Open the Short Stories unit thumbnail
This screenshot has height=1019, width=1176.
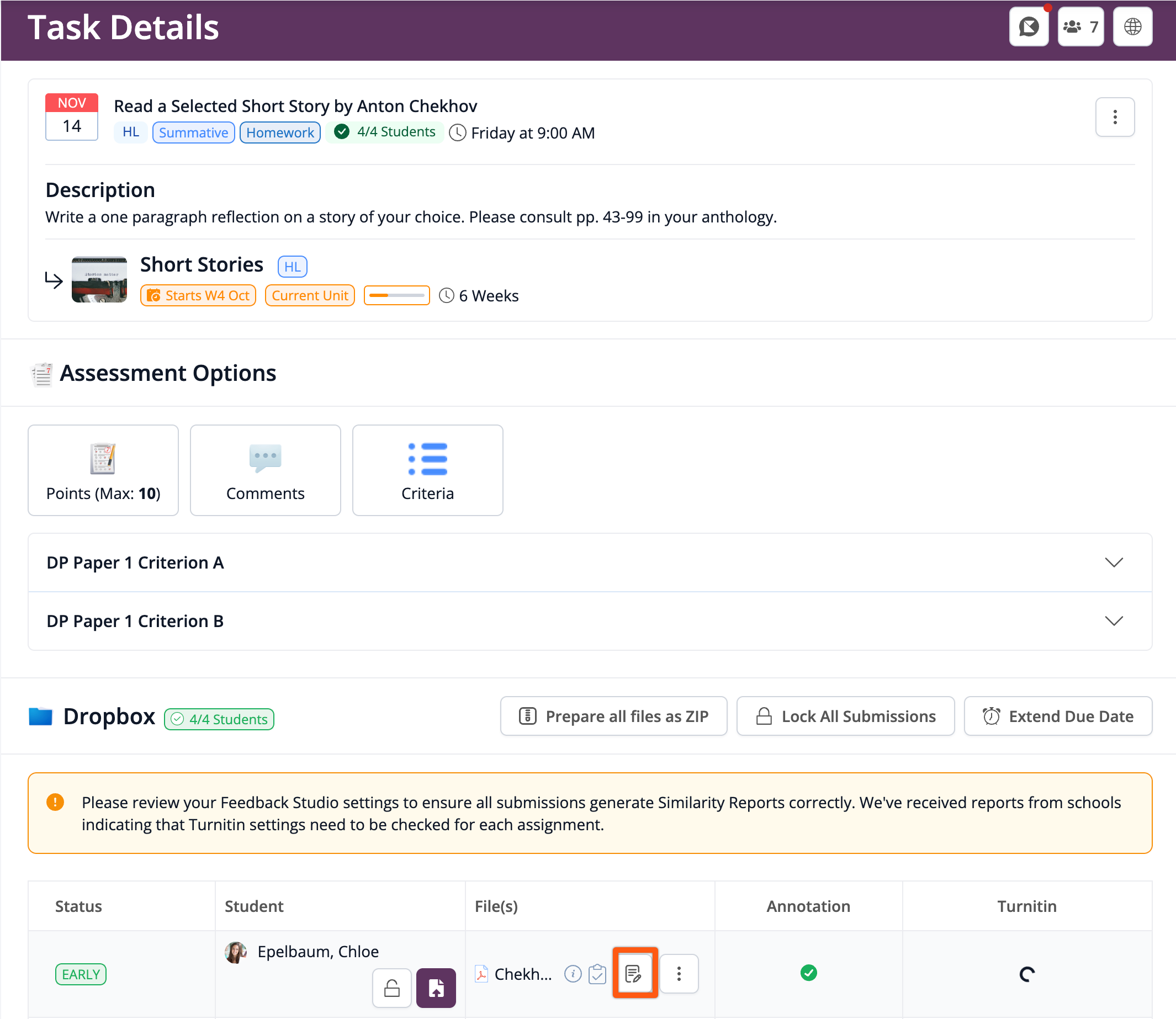click(x=99, y=279)
